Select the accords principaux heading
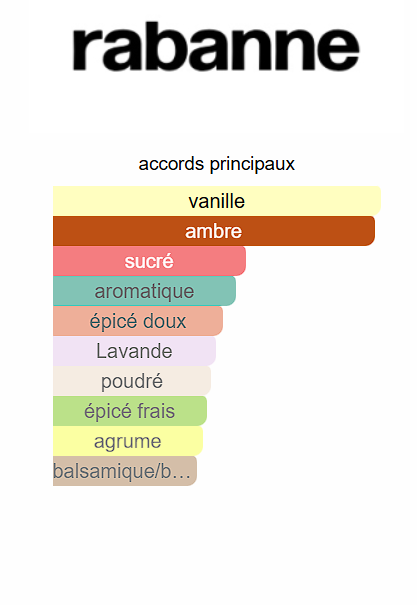 [x=217, y=164]
